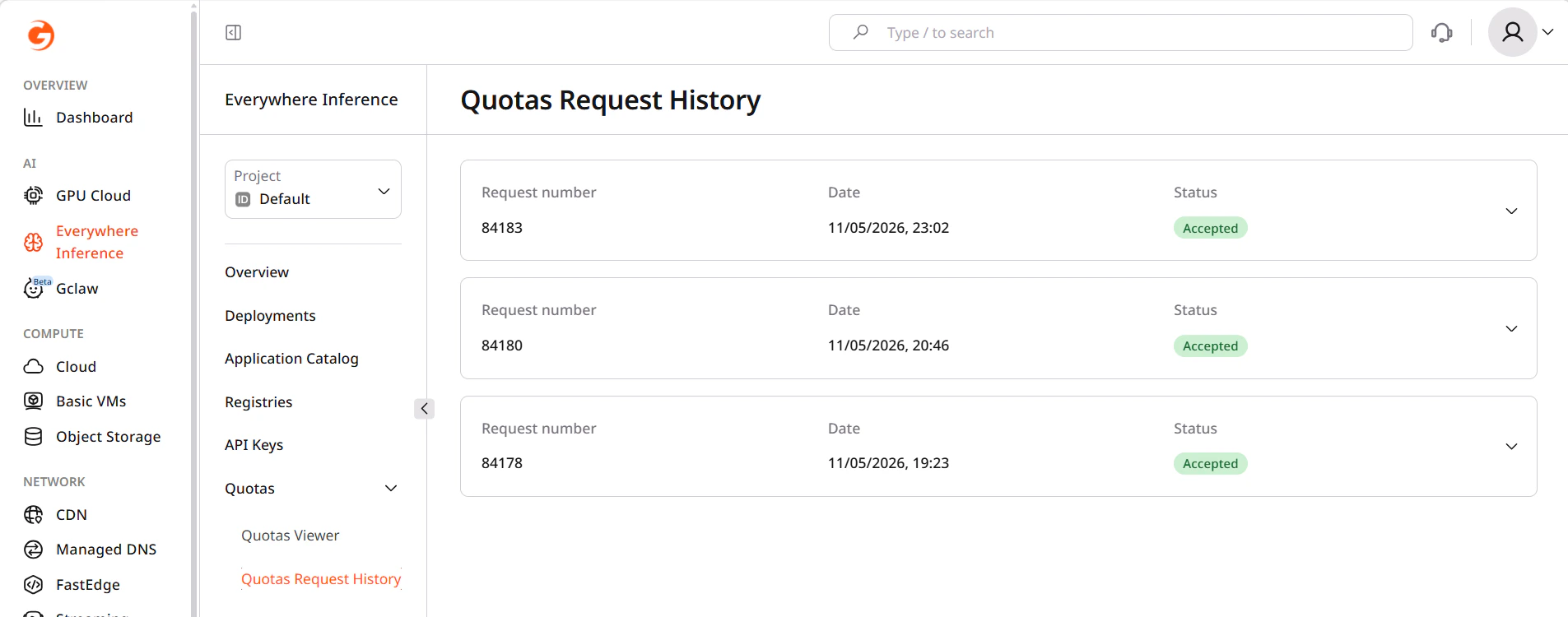The width and height of the screenshot is (1568, 617).
Task: Open the Dashboard chart icon
Action: pos(33,118)
